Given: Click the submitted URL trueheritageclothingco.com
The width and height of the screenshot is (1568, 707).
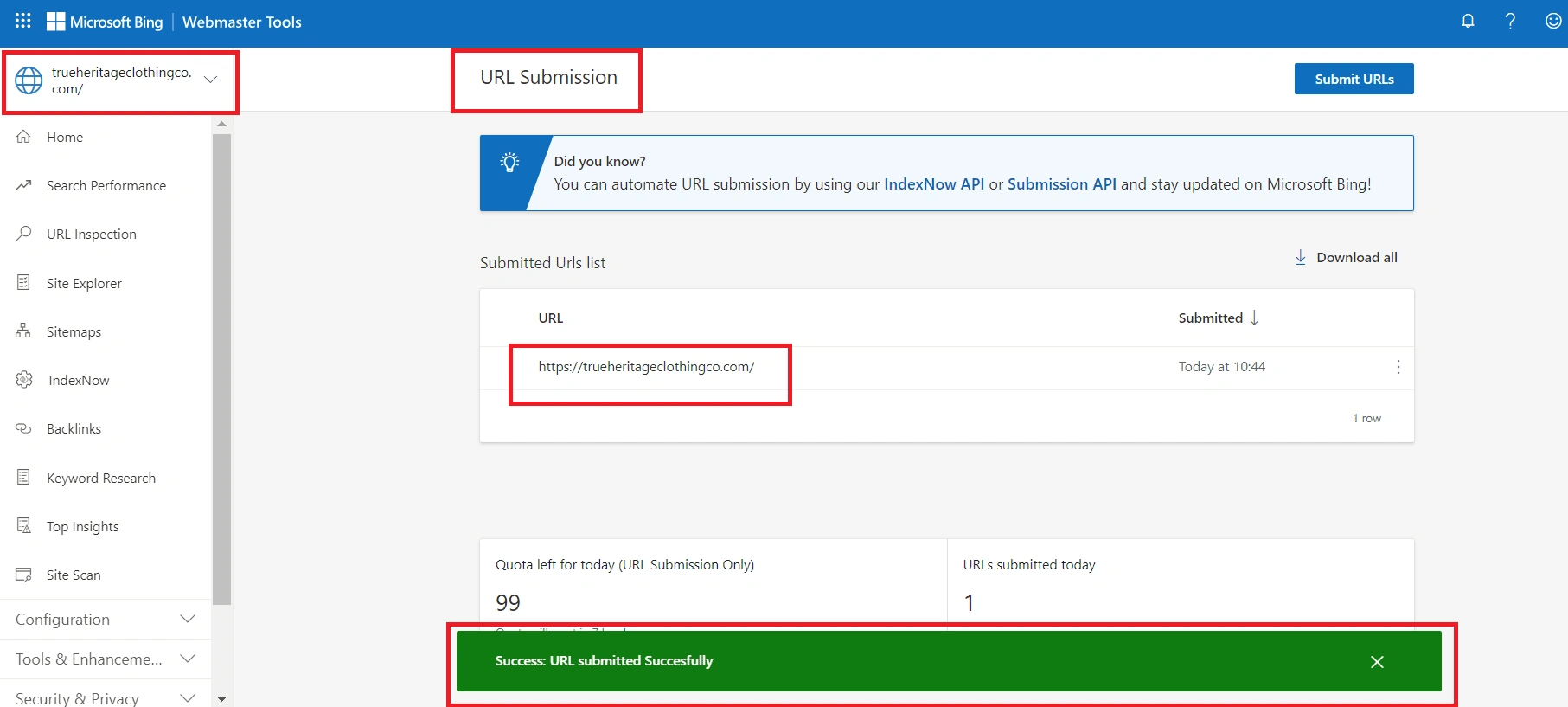Looking at the screenshot, I should [x=646, y=366].
